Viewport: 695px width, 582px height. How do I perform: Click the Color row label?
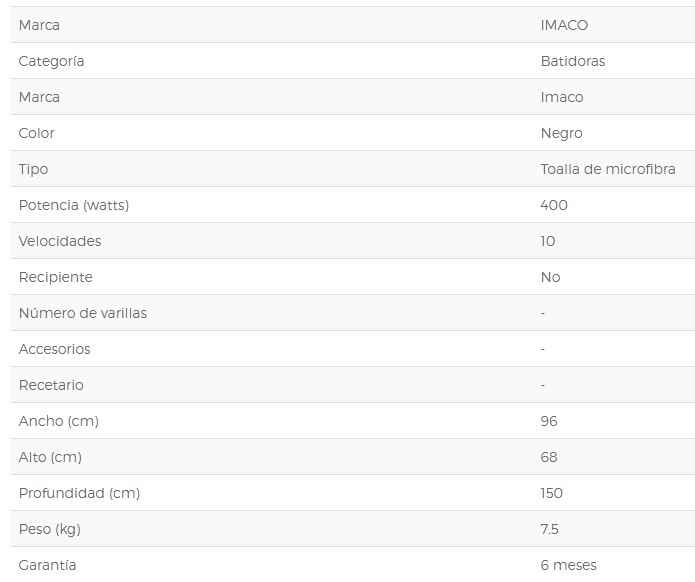tap(36, 133)
